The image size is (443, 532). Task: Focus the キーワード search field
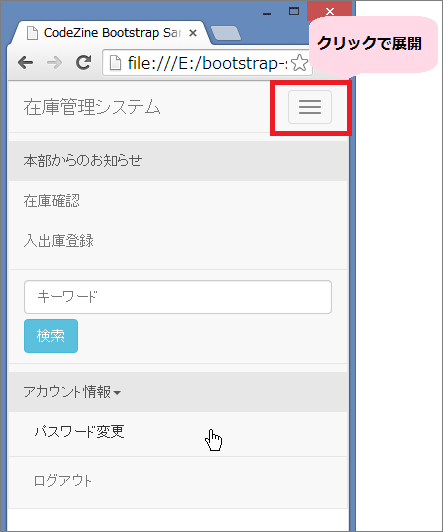click(x=178, y=297)
